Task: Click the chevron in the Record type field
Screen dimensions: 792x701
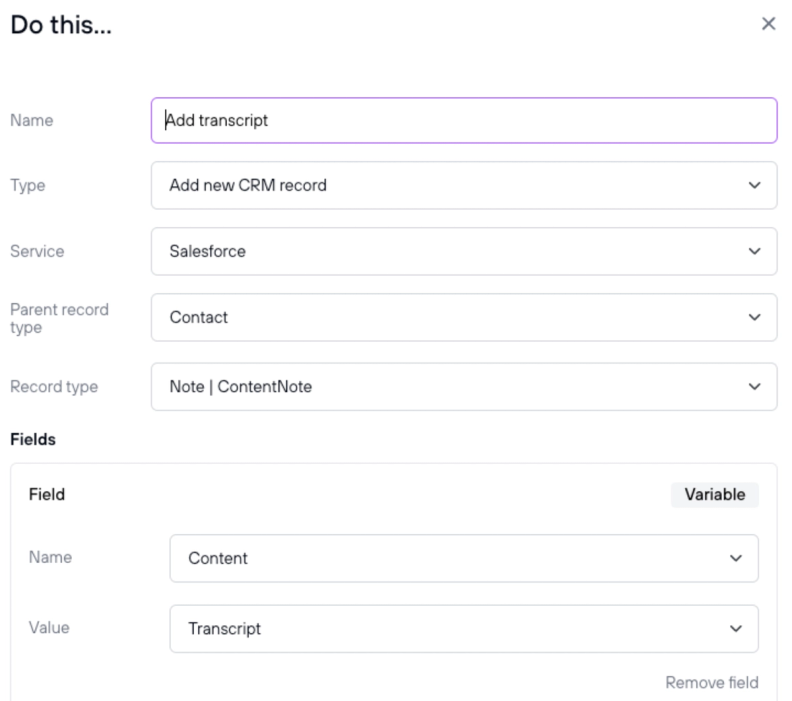Action: coord(754,387)
